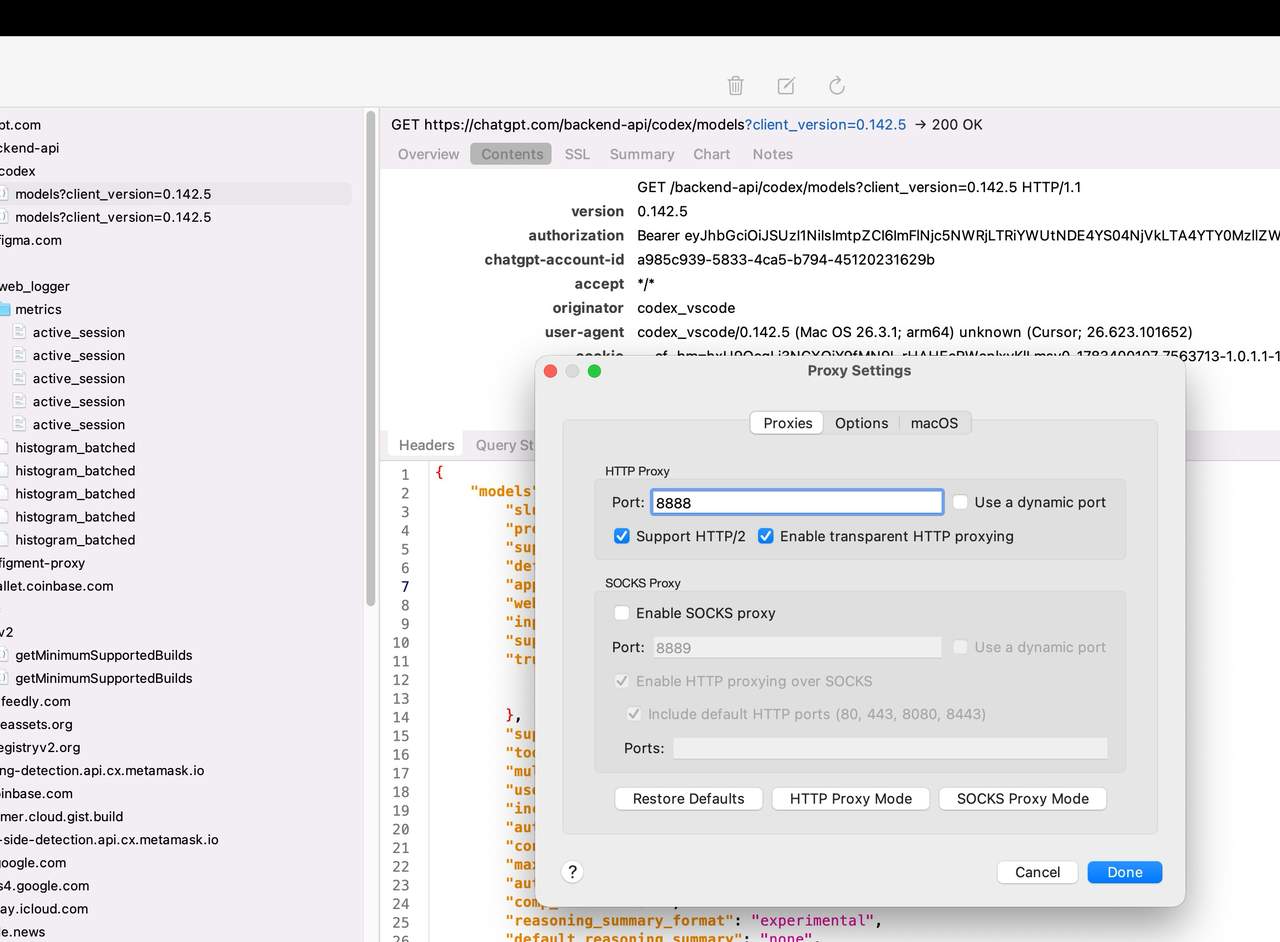Open the Chart tab

point(712,154)
